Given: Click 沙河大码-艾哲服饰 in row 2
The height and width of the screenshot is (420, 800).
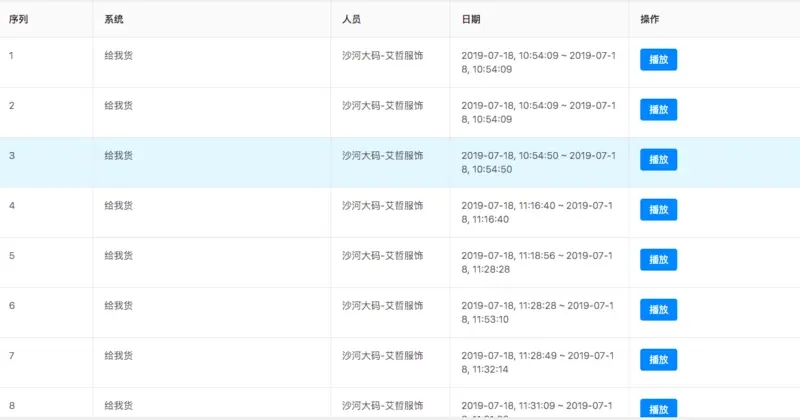Looking at the screenshot, I should [x=383, y=106].
